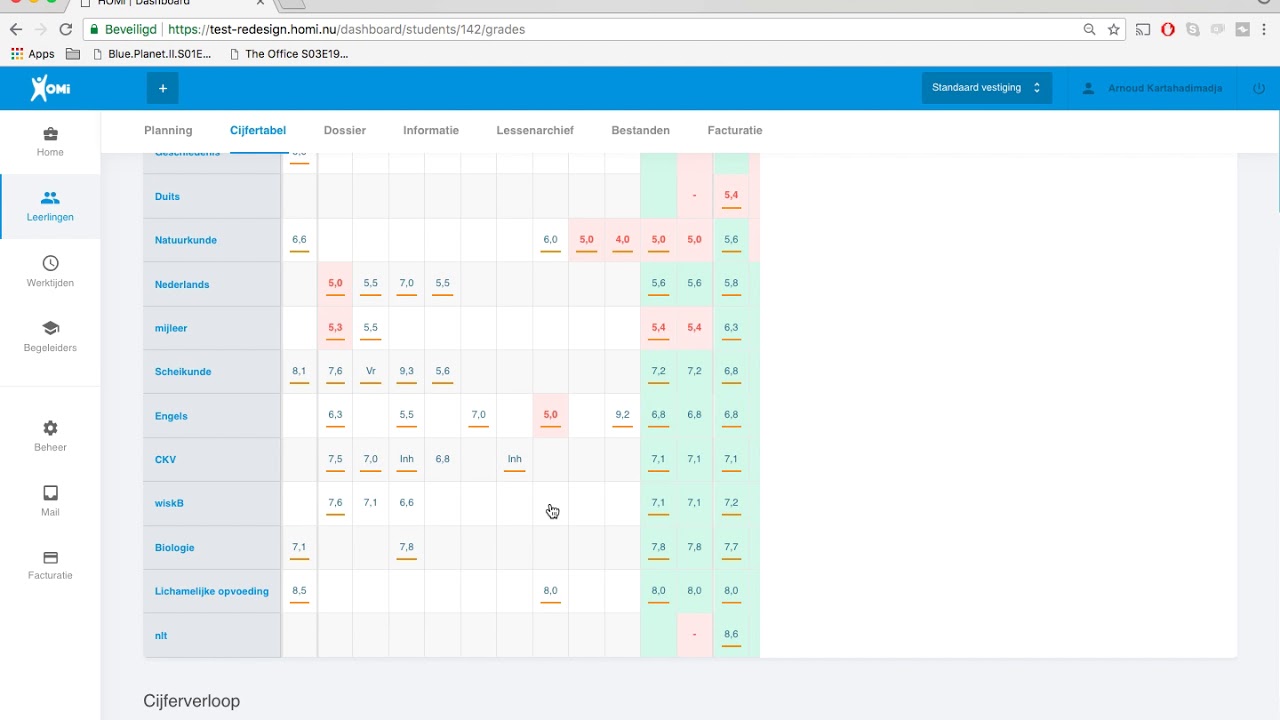Click the power logout icon
The width and height of the screenshot is (1280, 720).
1258,88
